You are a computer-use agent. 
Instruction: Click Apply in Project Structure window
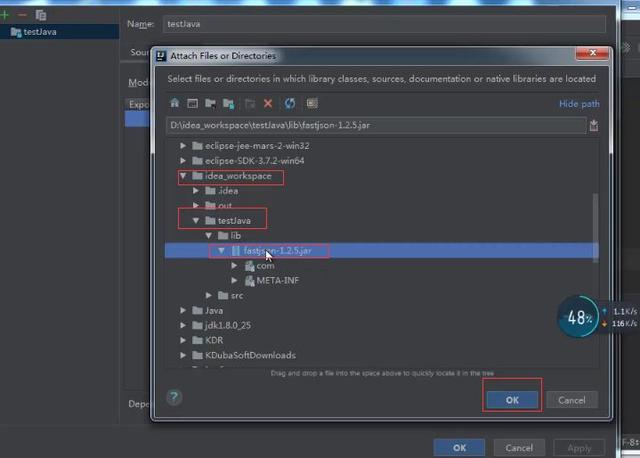579,448
